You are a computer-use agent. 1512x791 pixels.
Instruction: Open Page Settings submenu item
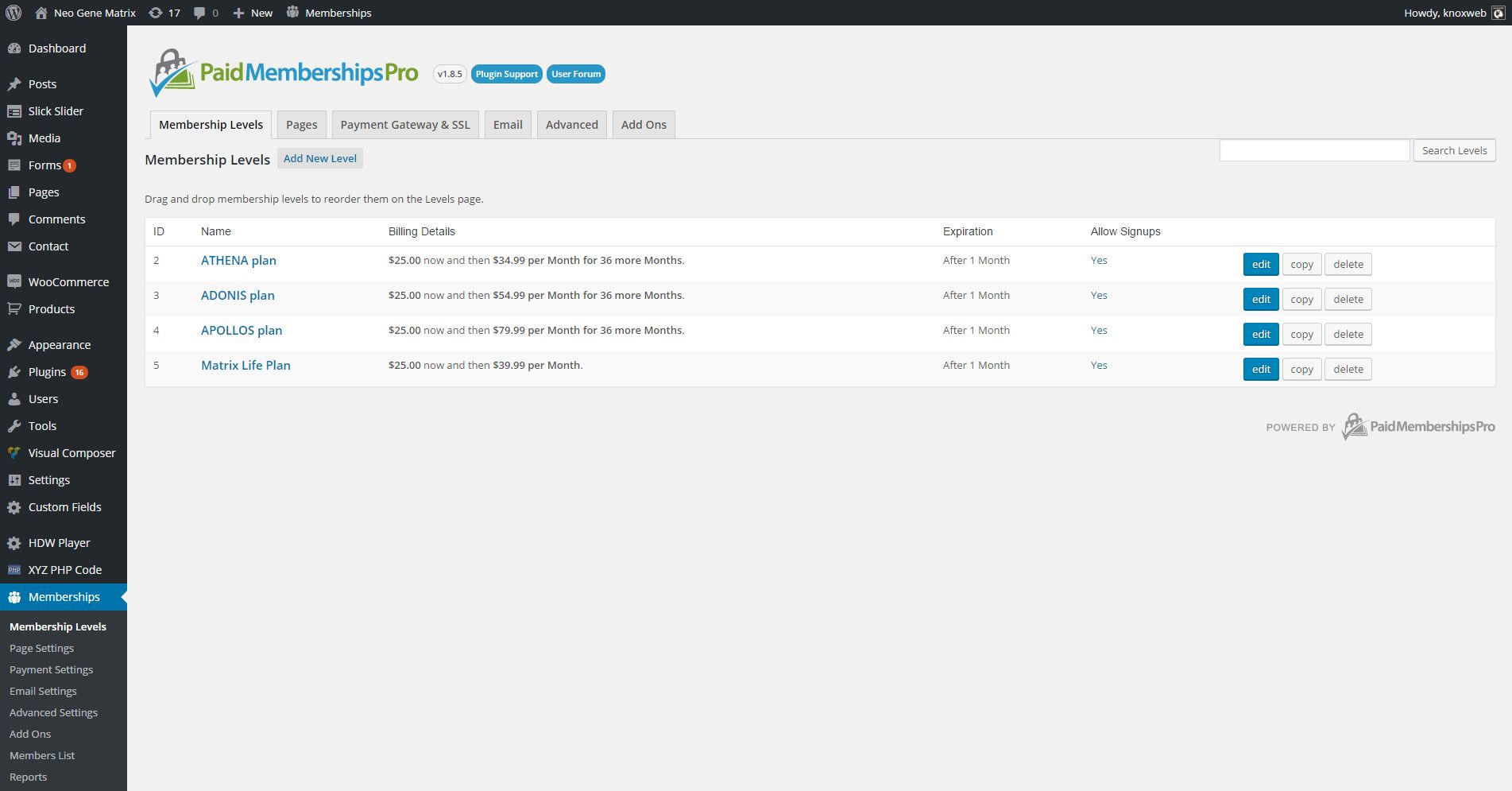tap(41, 648)
